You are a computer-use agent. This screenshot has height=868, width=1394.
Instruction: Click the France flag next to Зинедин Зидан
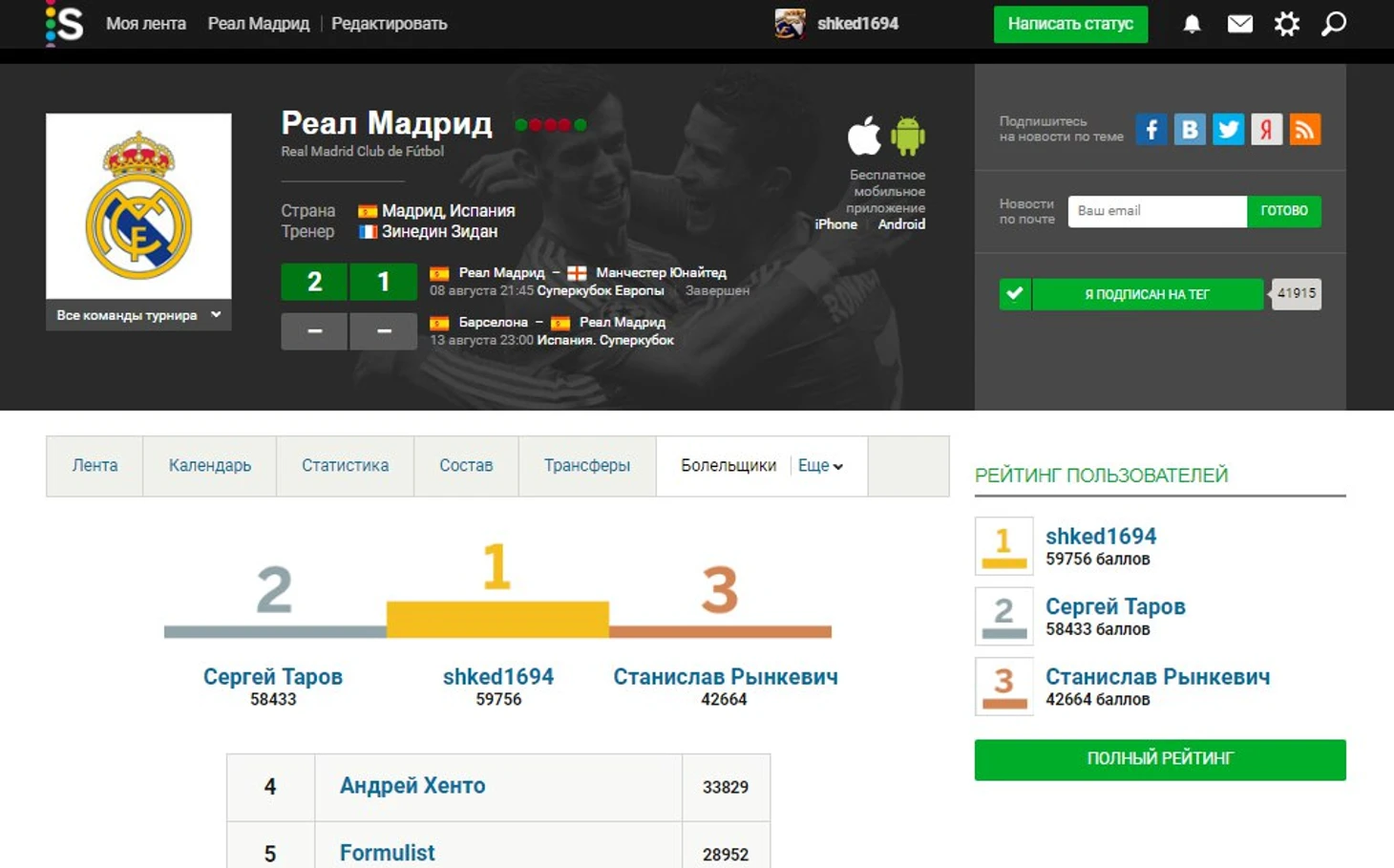[368, 231]
